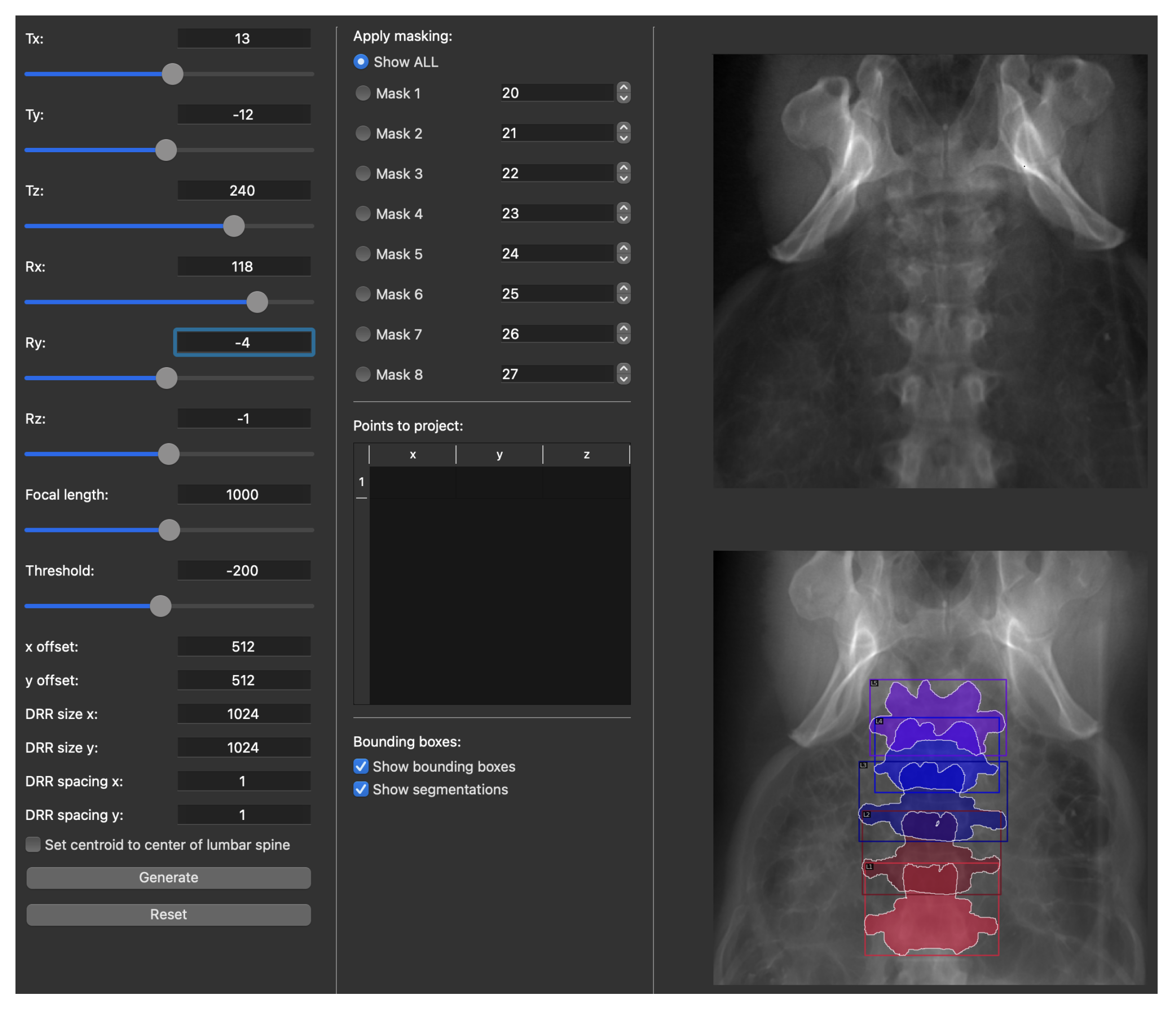Click the L5 vertebra label tag

[x=874, y=683]
